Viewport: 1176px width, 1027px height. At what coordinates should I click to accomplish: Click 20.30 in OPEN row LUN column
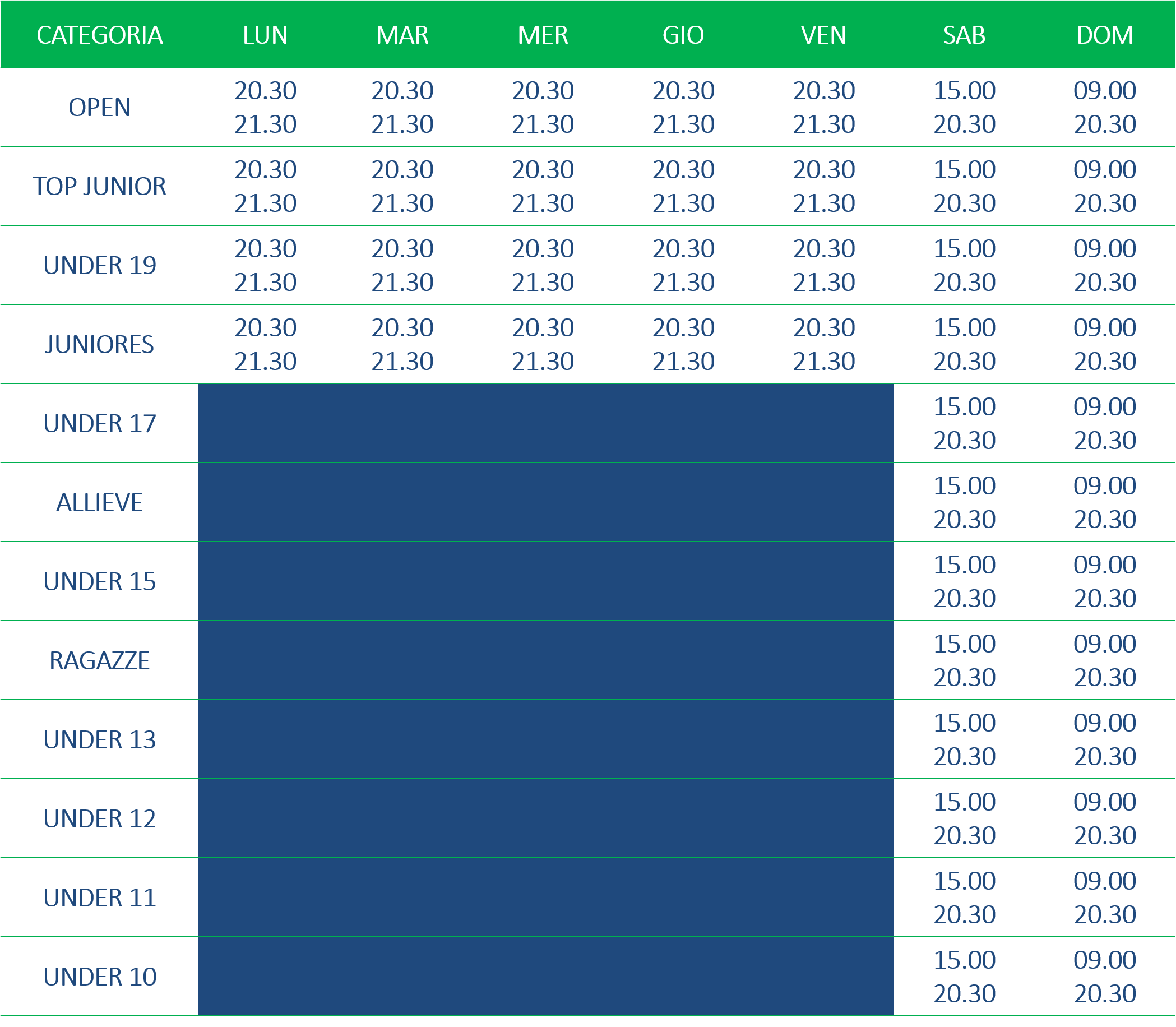[265, 91]
